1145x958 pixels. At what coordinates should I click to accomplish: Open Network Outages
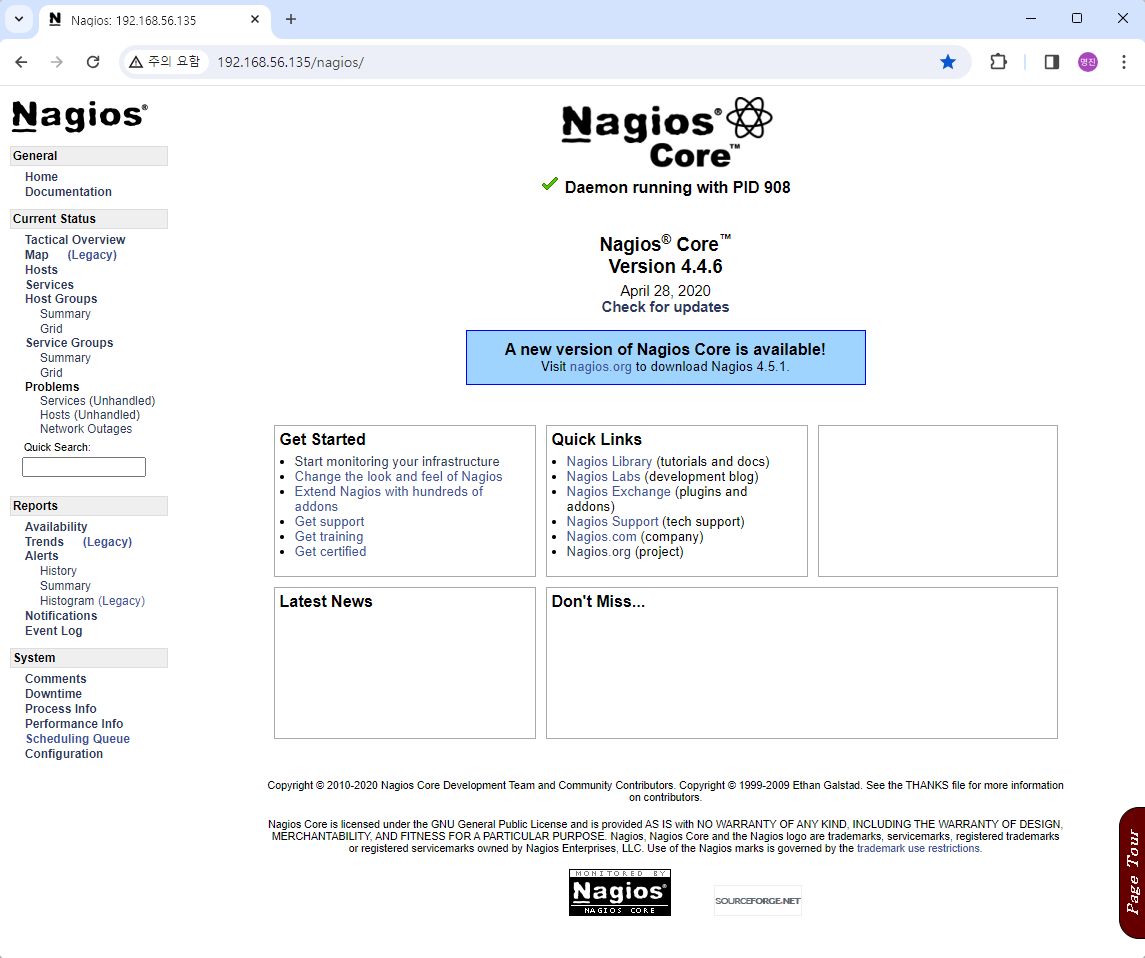point(85,429)
